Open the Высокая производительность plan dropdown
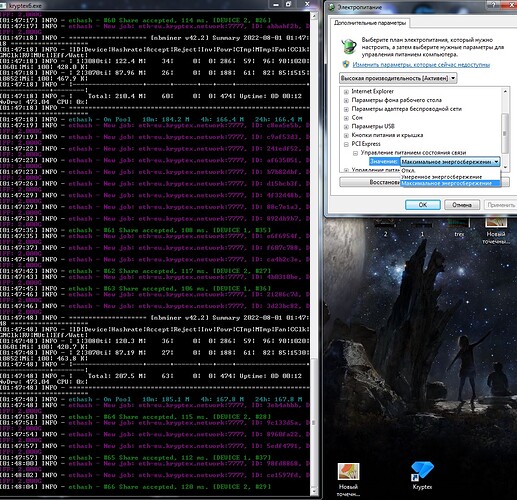This screenshot has height=500, width=517. tap(398, 78)
